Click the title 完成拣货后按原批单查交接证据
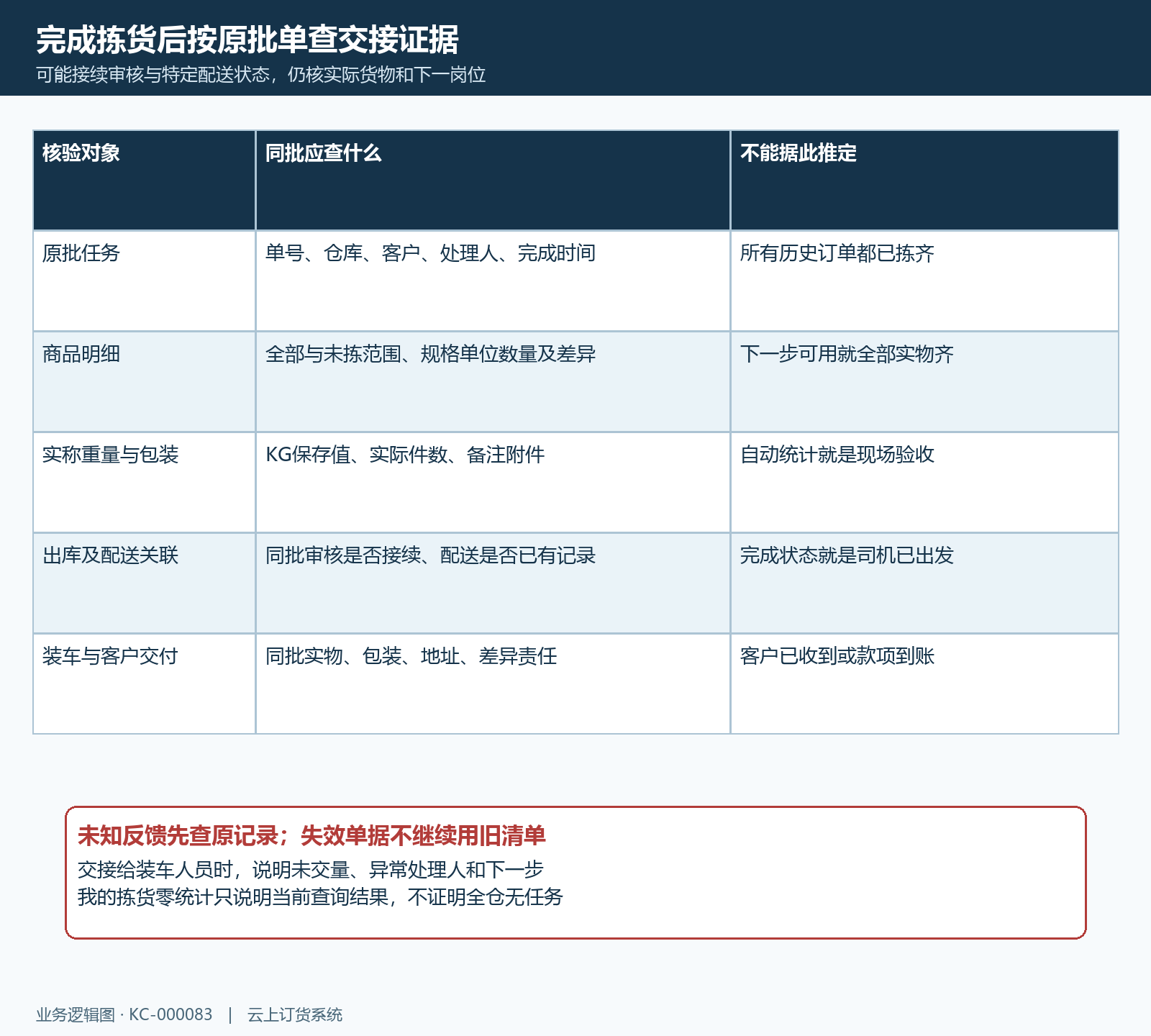This screenshot has width=1151, height=1036. [247, 40]
